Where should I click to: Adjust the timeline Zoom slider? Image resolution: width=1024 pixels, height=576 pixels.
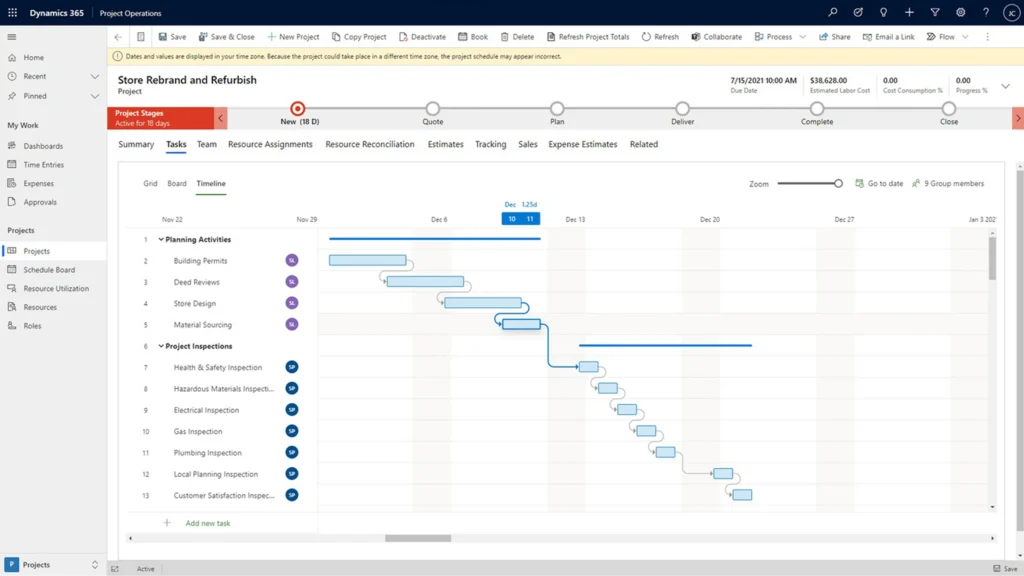pyautogui.click(x=838, y=184)
